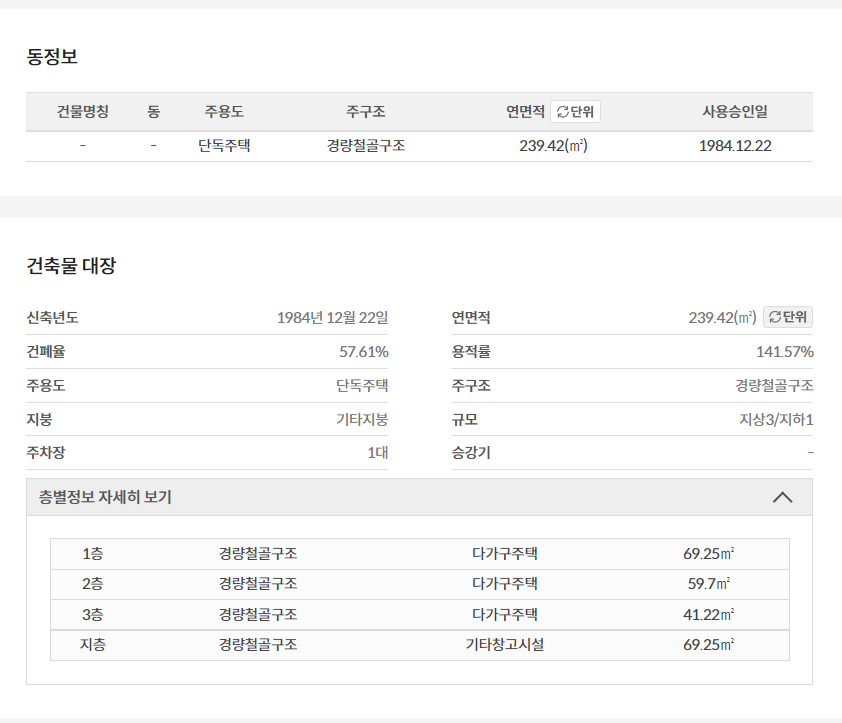Click the 1984년 12월 22일 value
842x723 pixels.
[x=332, y=317]
